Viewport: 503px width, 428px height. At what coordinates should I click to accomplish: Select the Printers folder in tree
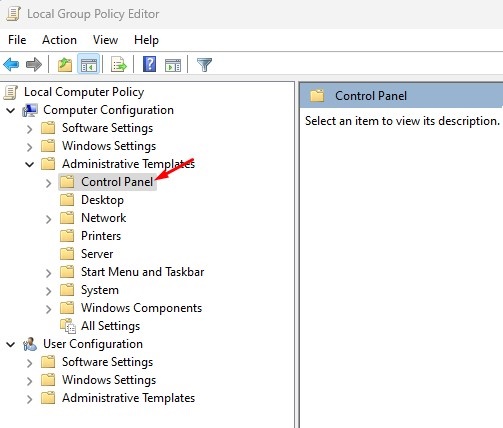pyautogui.click(x=101, y=236)
